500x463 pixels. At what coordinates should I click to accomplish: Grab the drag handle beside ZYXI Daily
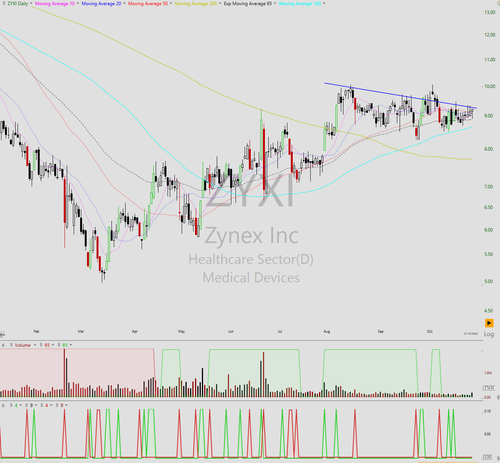coord(4,3)
